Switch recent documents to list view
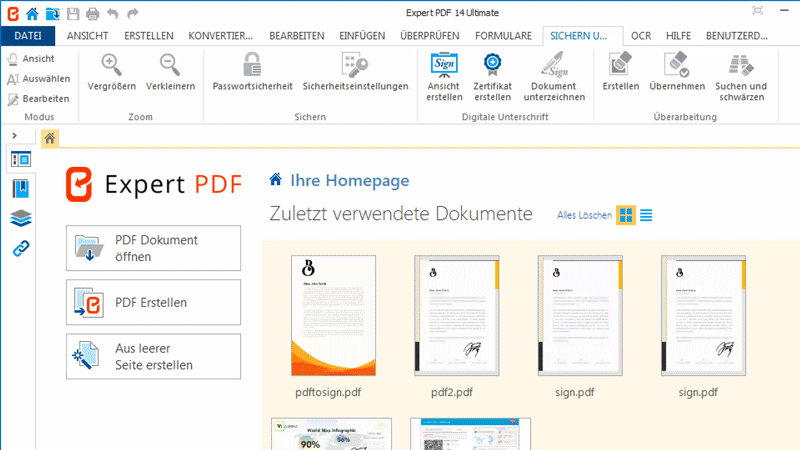This screenshot has width=800, height=450. pos(646,215)
